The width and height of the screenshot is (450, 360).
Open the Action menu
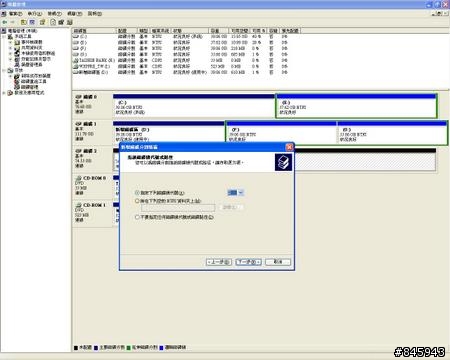(x=35, y=14)
